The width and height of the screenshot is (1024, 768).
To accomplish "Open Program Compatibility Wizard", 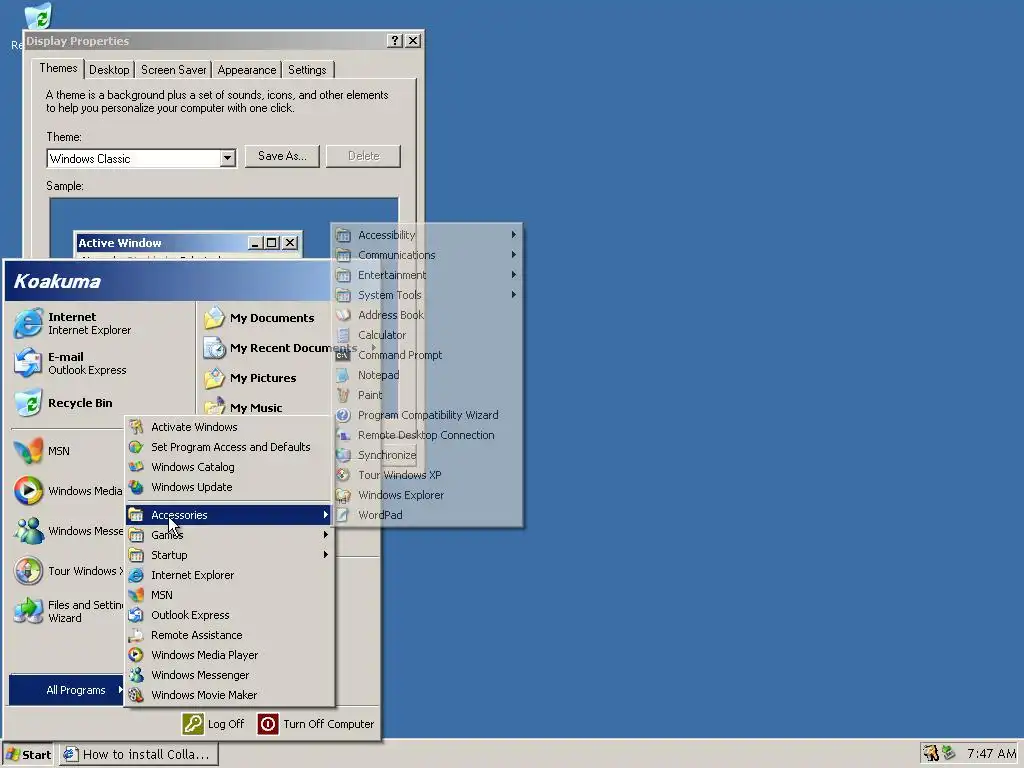I will pyautogui.click(x=427, y=415).
